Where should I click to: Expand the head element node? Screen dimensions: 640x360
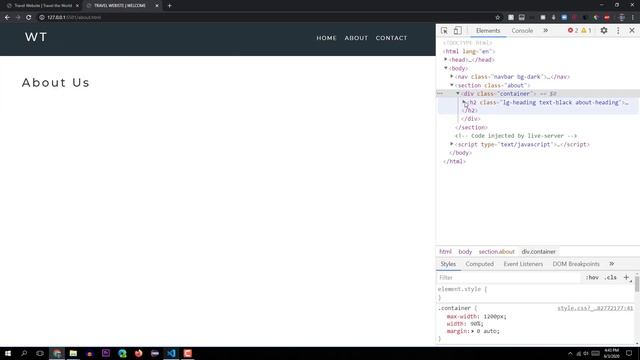pos(446,60)
